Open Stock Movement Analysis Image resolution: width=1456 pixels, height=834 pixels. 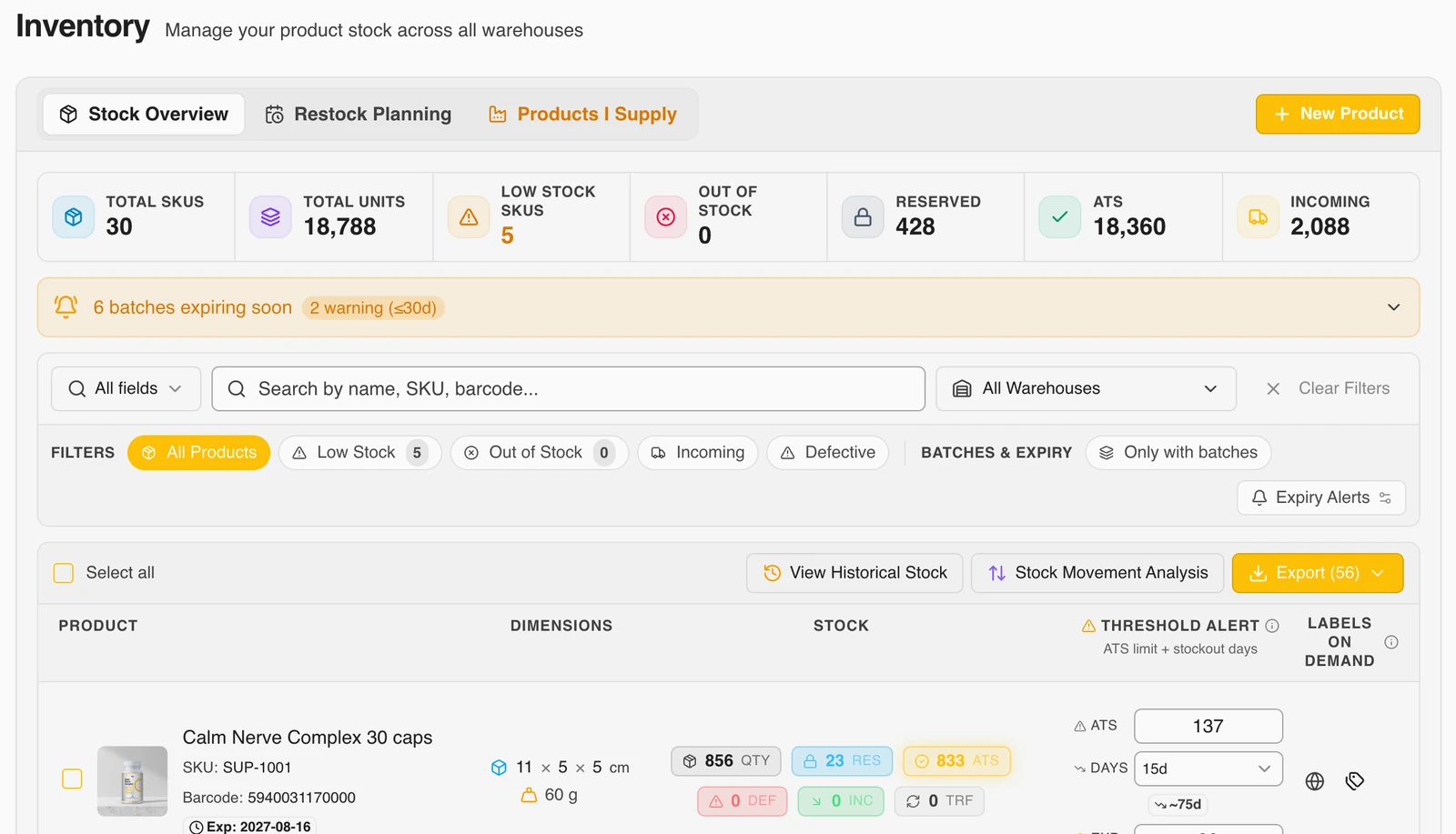click(1098, 573)
